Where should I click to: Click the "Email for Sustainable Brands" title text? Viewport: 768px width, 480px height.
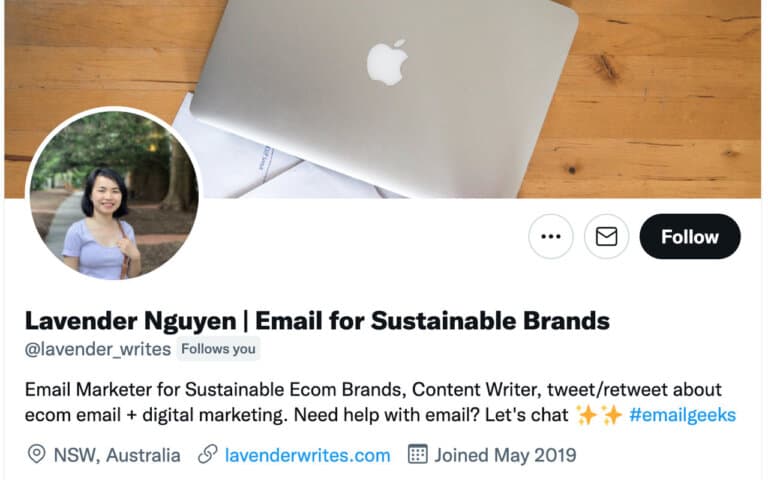432,321
